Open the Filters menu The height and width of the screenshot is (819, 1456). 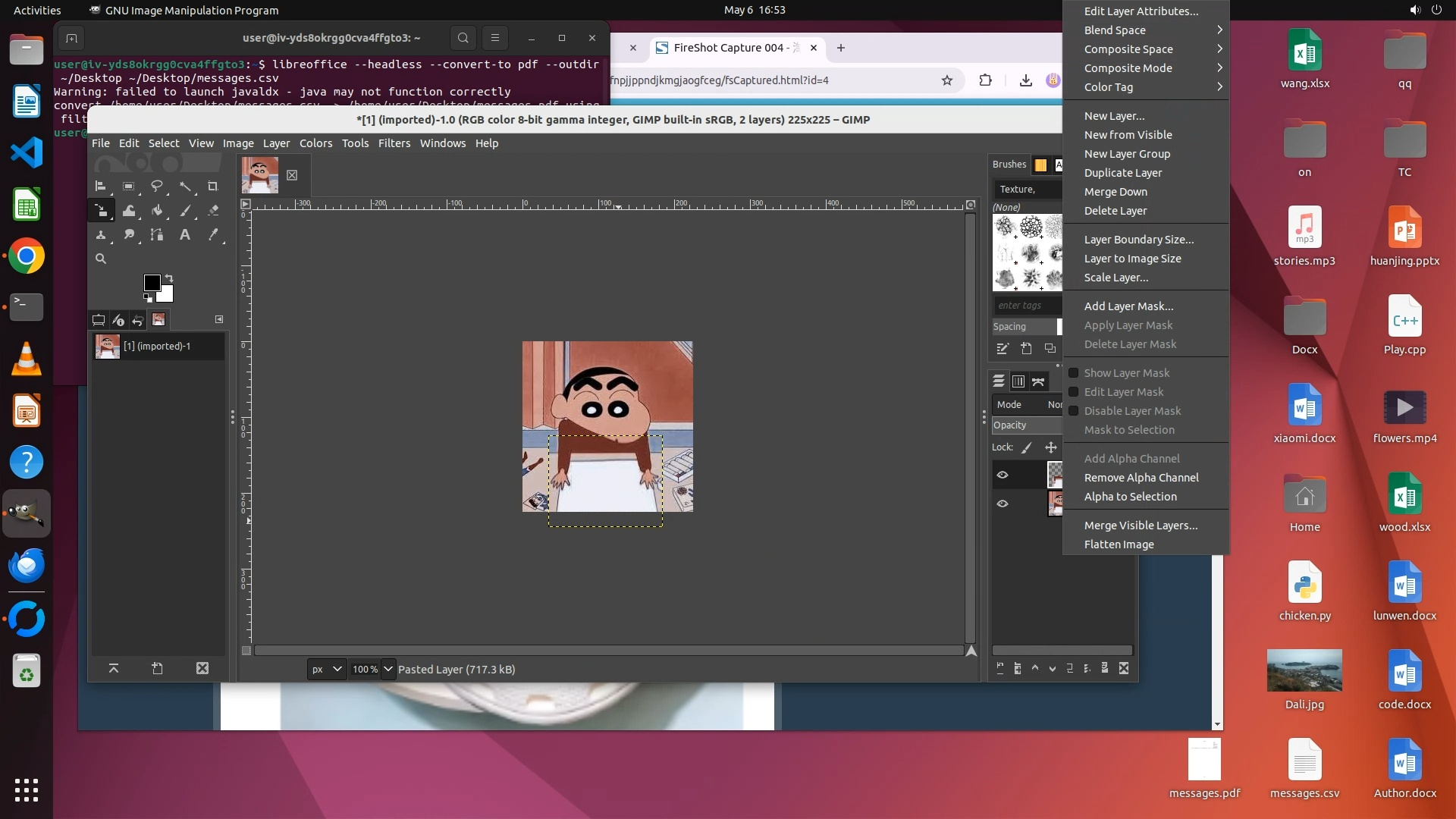tap(394, 143)
